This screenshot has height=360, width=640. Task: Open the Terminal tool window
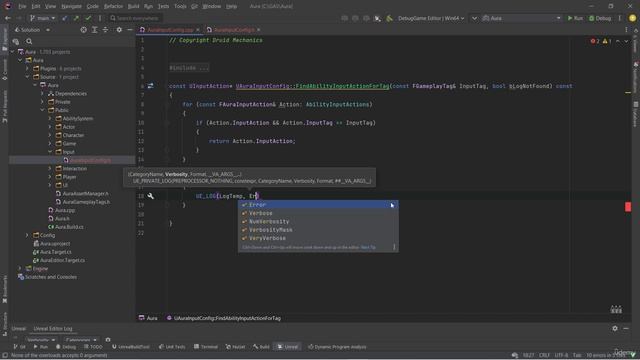coord(206,347)
